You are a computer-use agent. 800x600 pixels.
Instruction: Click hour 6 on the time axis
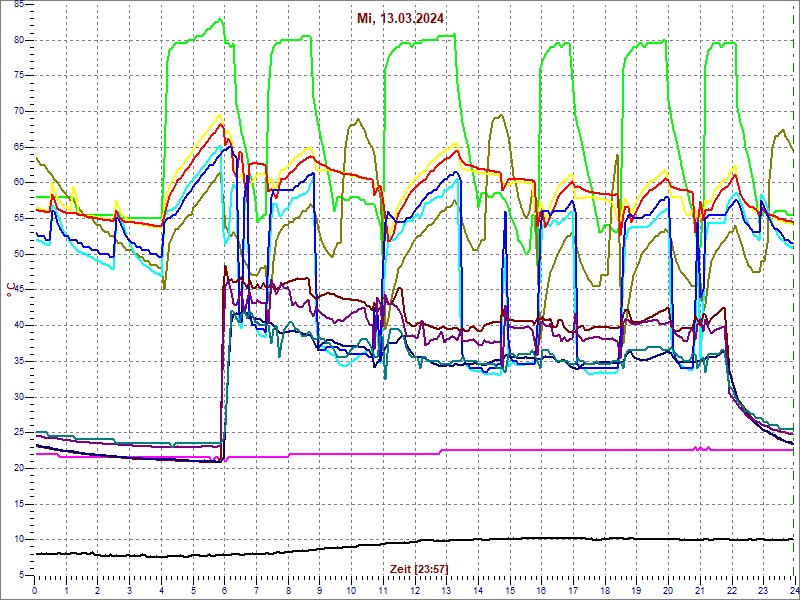click(224, 590)
